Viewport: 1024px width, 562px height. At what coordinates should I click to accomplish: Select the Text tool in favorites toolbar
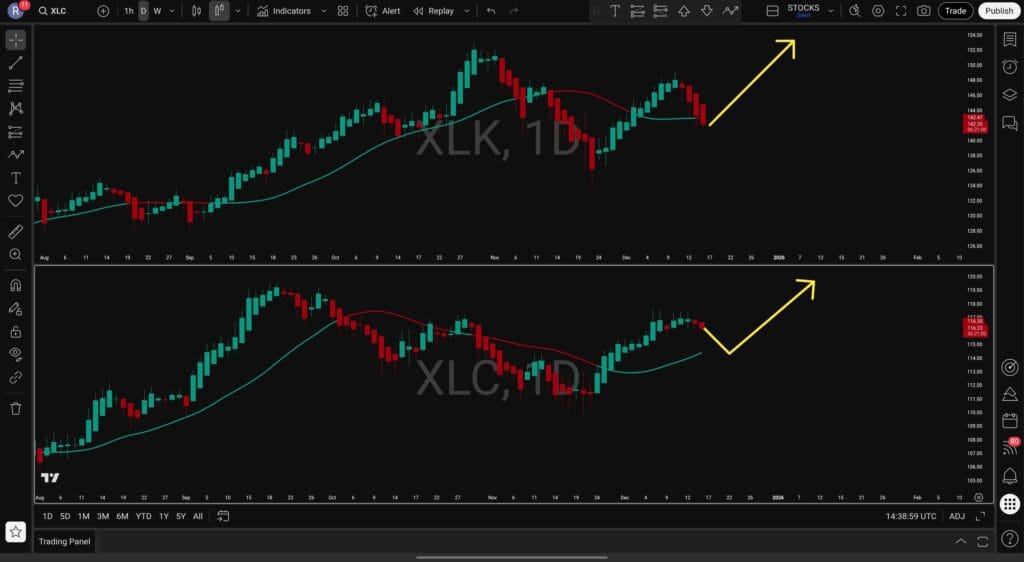click(615, 11)
